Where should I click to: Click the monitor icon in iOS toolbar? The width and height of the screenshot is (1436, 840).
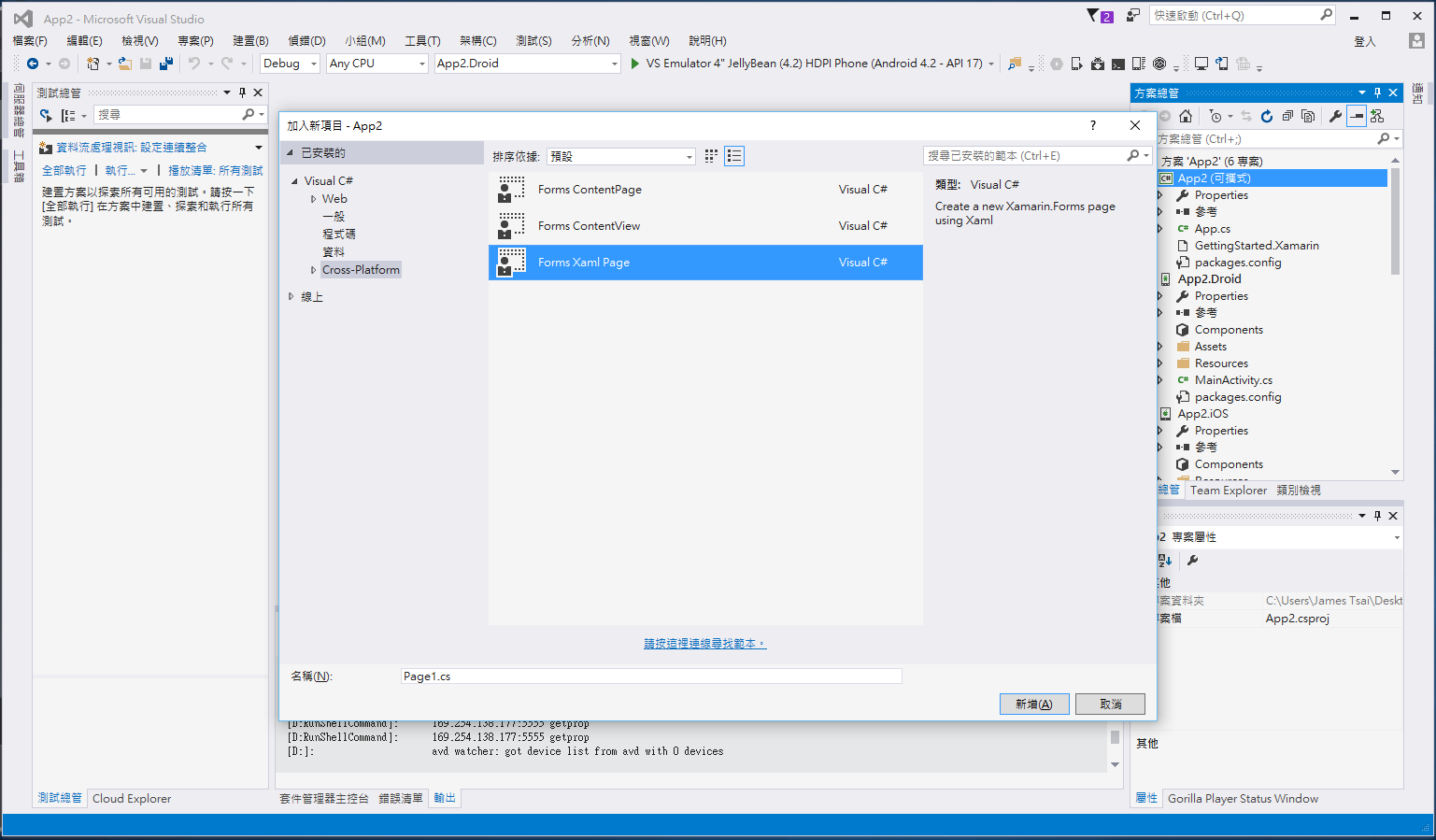point(1201,64)
